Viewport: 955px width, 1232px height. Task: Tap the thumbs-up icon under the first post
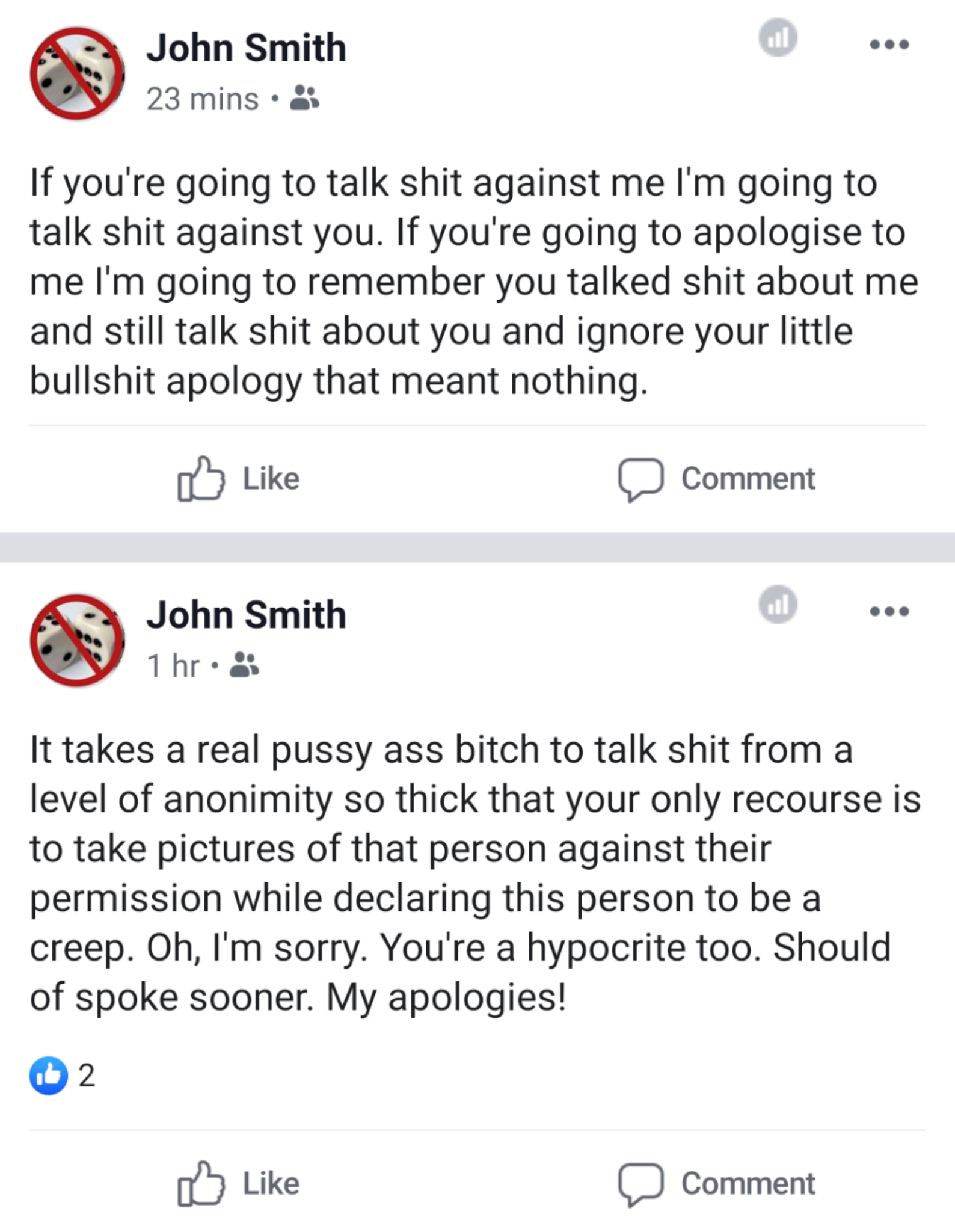click(200, 479)
